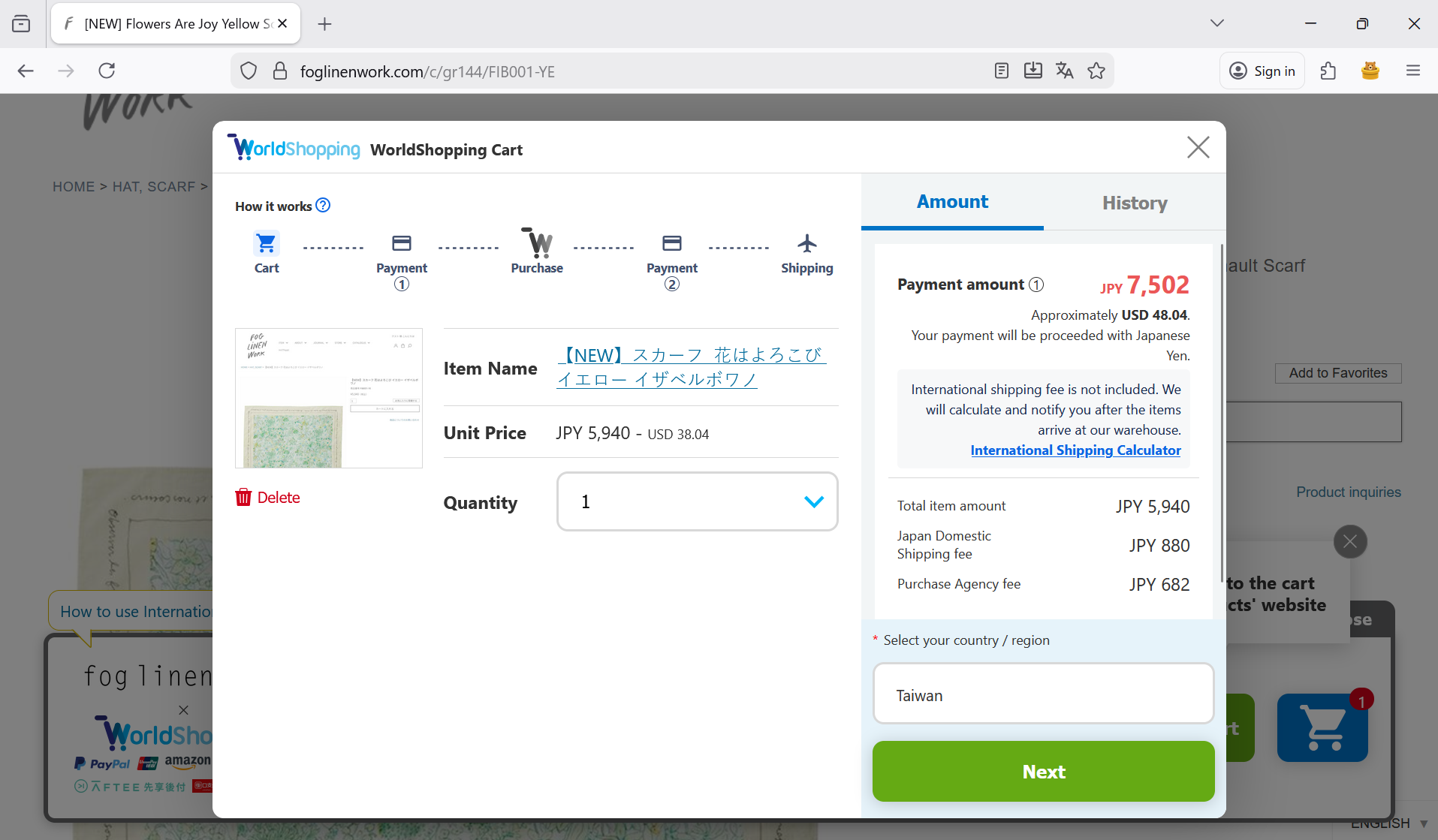1438x840 pixels.
Task: Open the Firefox application menu
Action: point(1412,71)
